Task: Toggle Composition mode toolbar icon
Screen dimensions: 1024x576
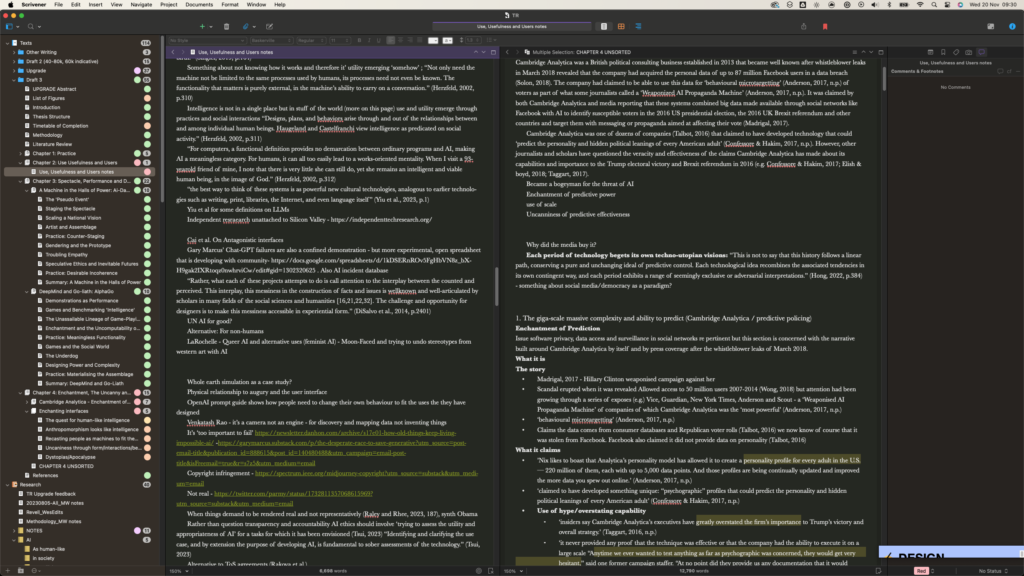Action: pyautogui.click(x=991, y=27)
